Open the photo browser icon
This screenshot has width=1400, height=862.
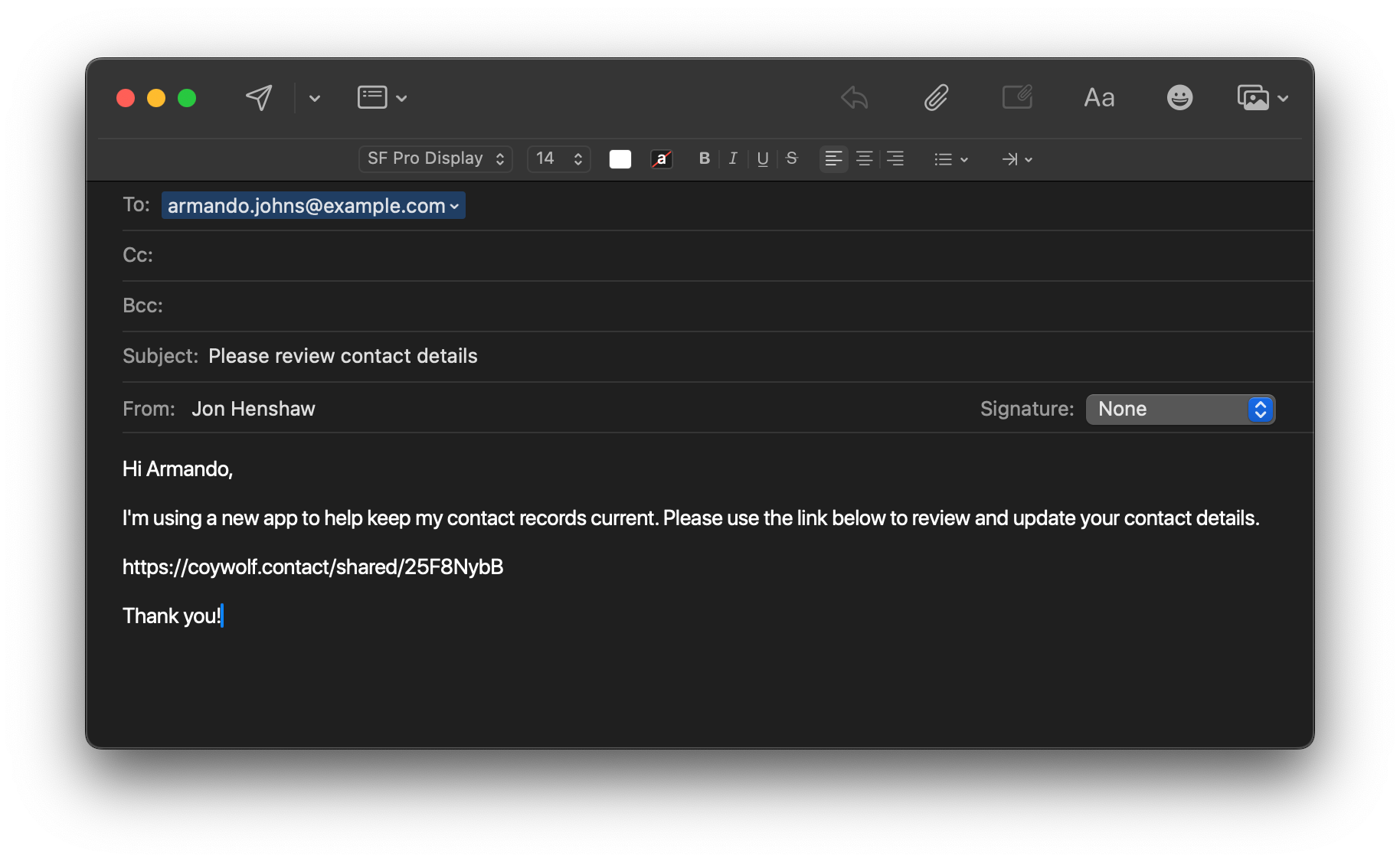coord(1254,97)
